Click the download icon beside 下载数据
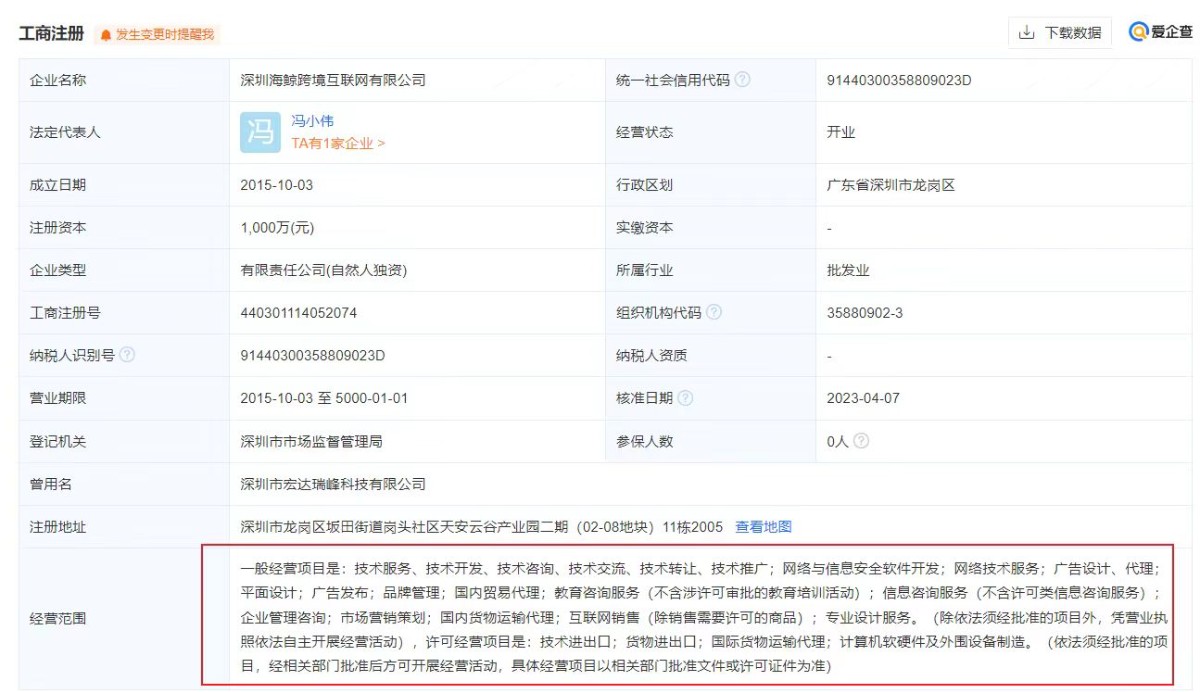 click(x=1026, y=33)
